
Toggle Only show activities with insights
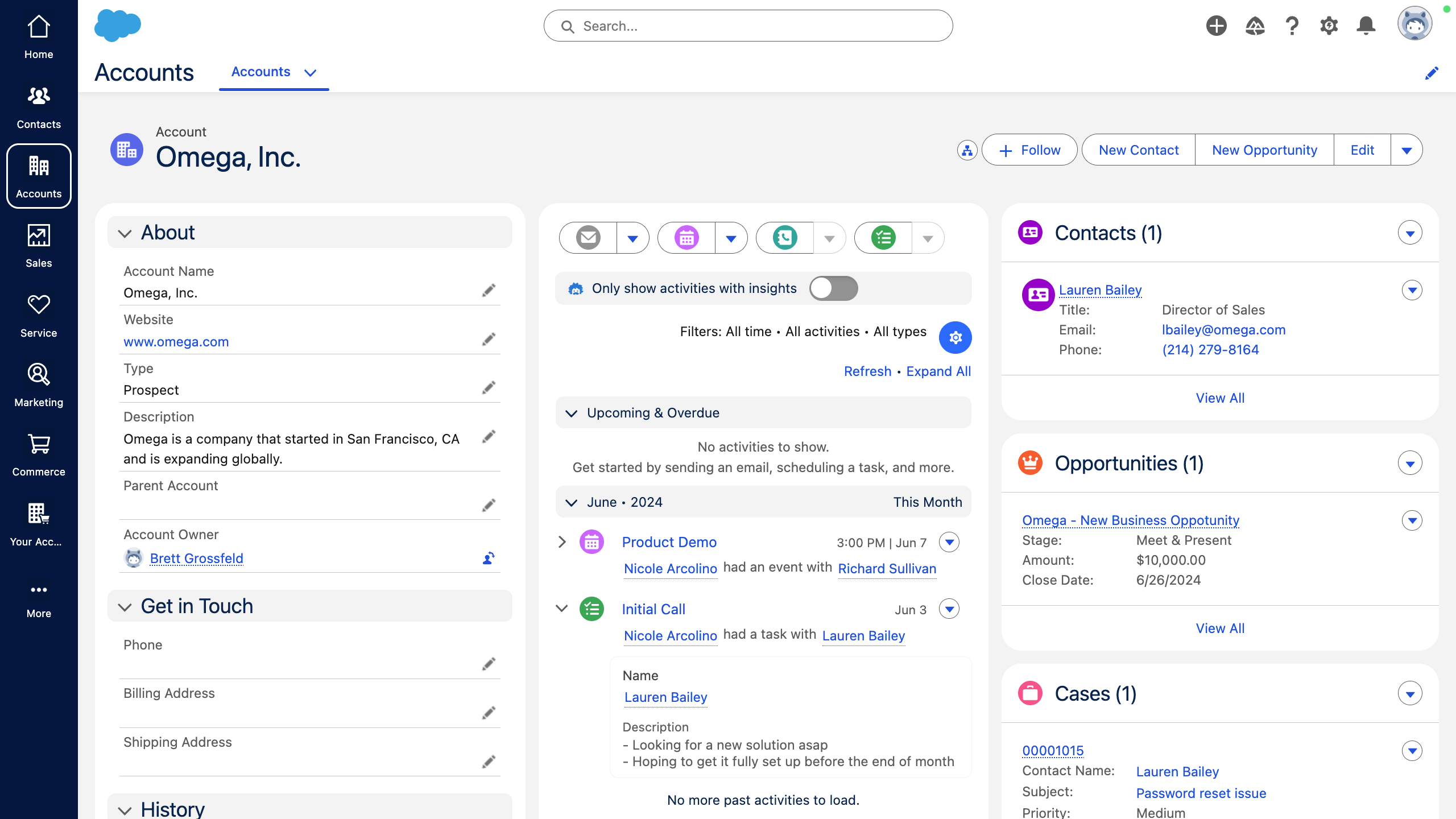click(x=833, y=288)
